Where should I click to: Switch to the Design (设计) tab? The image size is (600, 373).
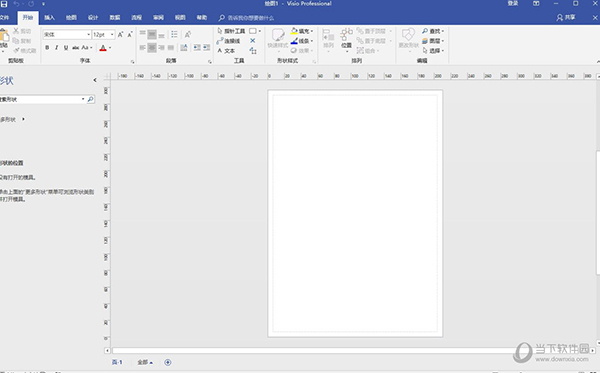[x=93, y=18]
